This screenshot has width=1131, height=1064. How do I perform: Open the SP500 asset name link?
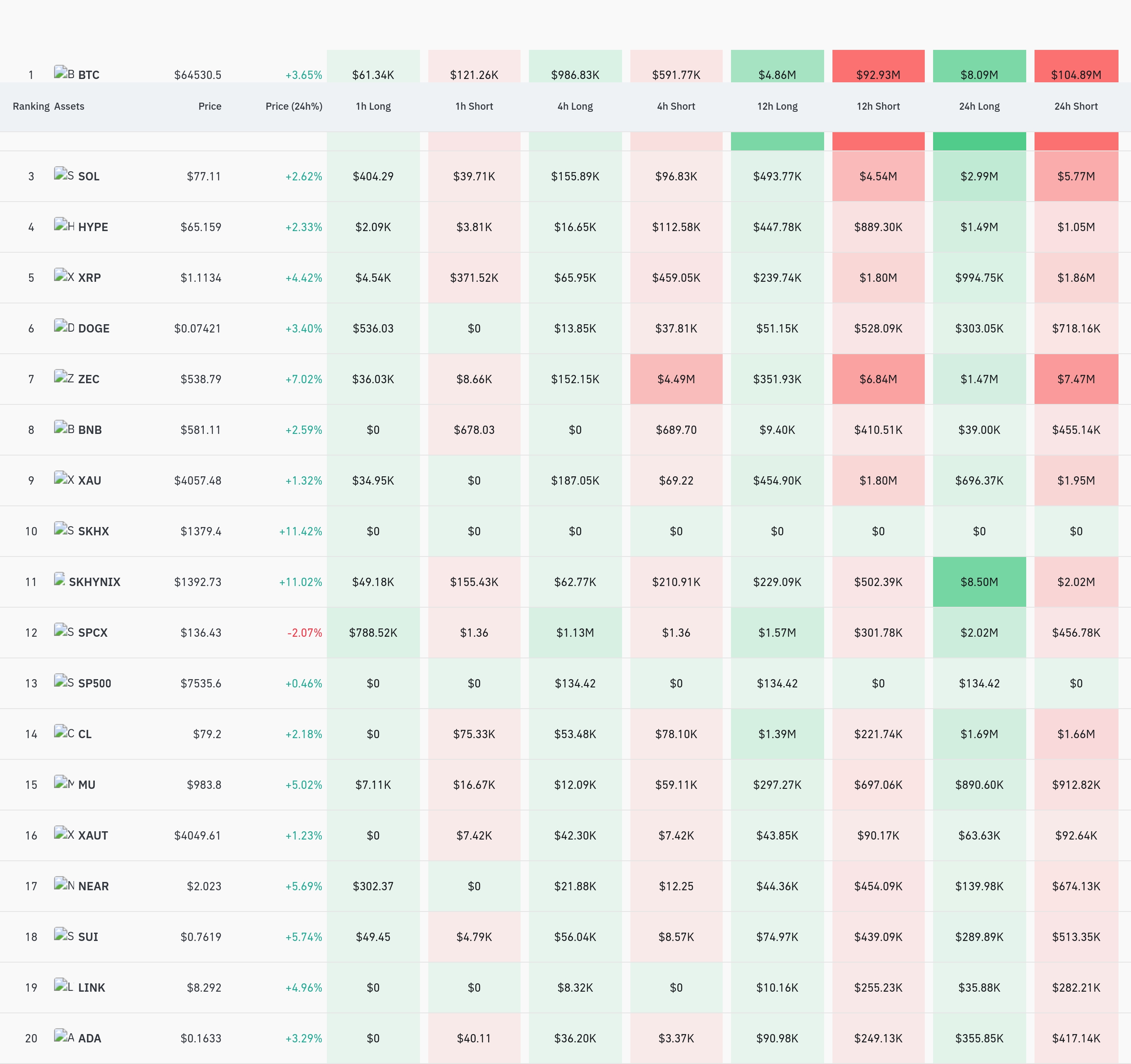point(94,684)
